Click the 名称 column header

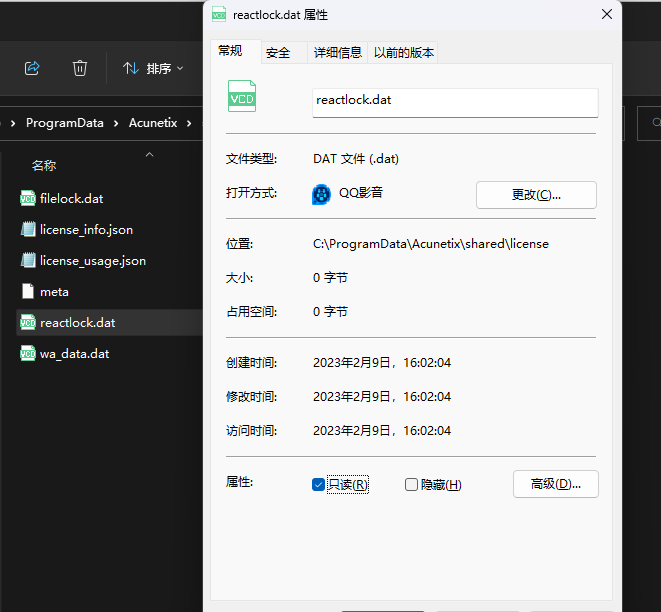[x=44, y=166]
